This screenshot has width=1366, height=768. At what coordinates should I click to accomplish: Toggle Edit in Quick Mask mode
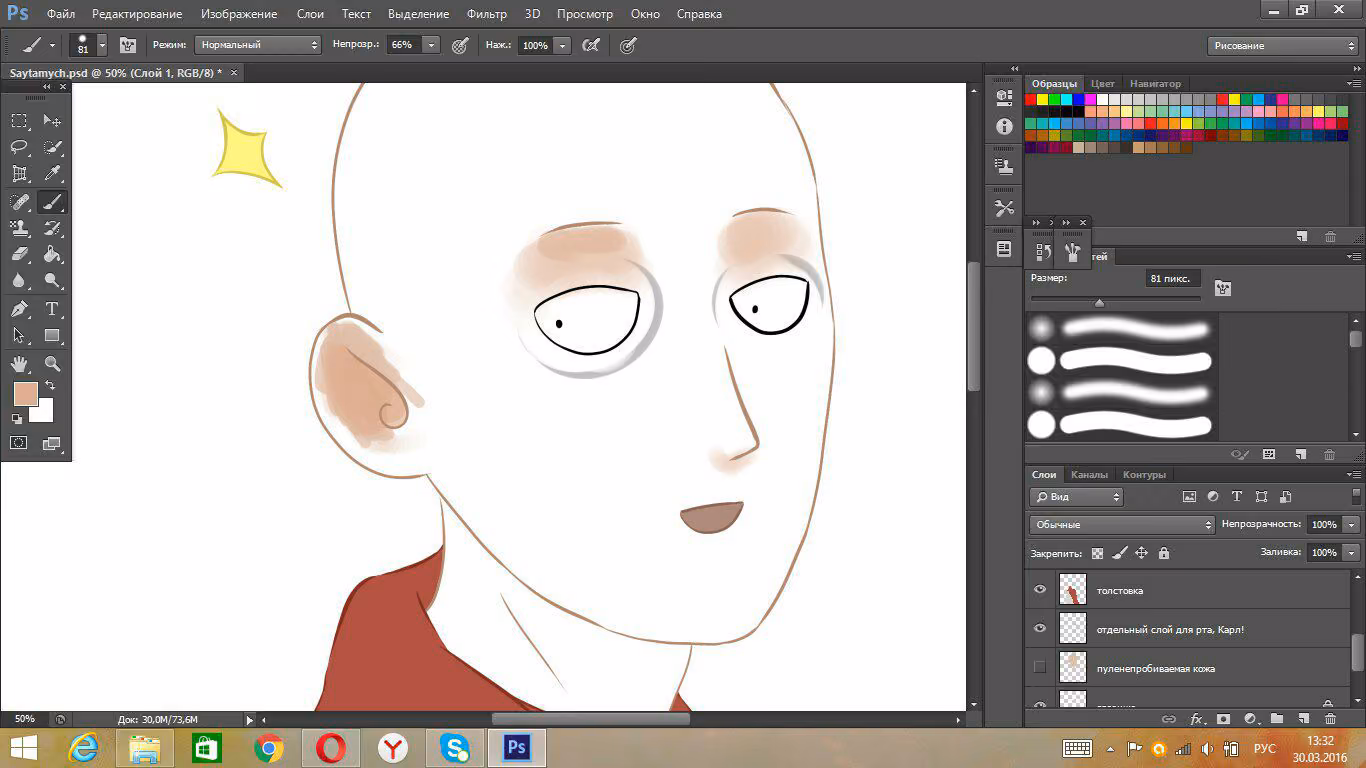pyautogui.click(x=19, y=443)
